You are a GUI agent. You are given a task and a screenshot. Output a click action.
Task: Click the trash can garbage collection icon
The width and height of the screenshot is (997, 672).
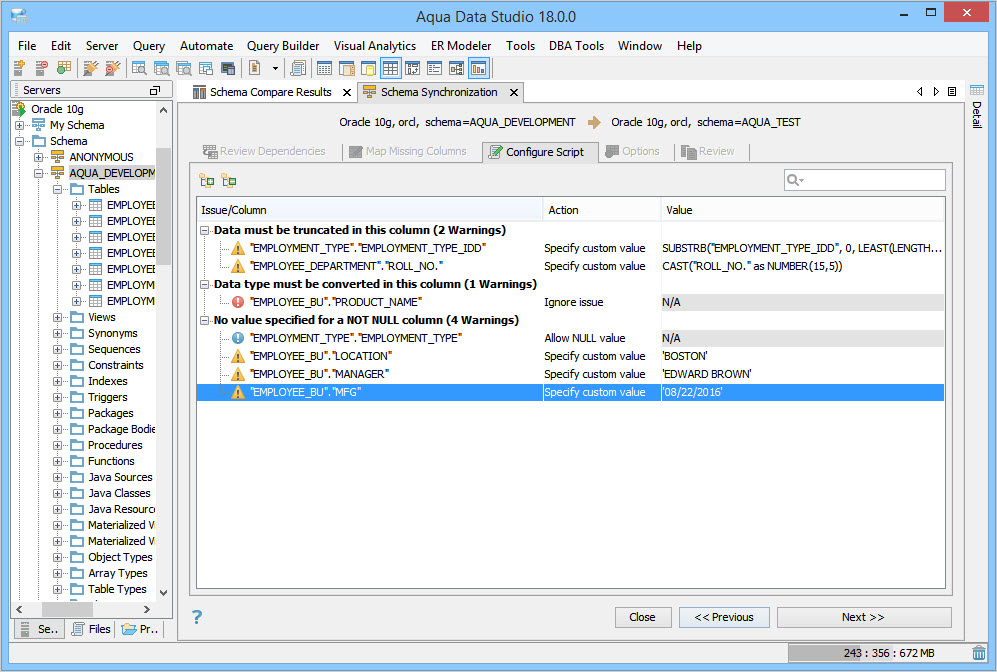[979, 652]
